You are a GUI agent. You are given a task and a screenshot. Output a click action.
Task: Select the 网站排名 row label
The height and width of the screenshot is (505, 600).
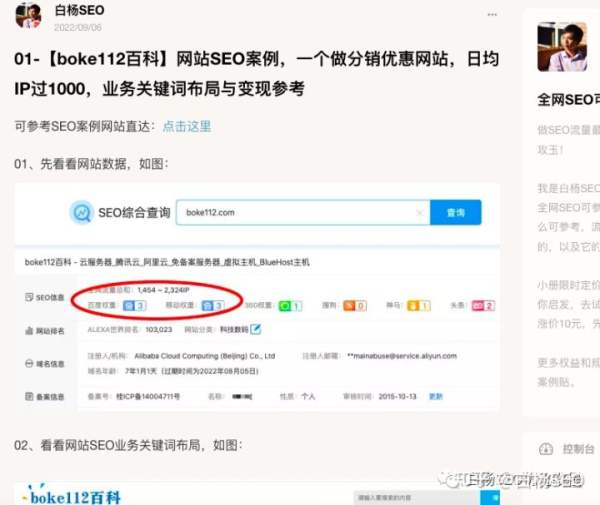[x=45, y=331]
